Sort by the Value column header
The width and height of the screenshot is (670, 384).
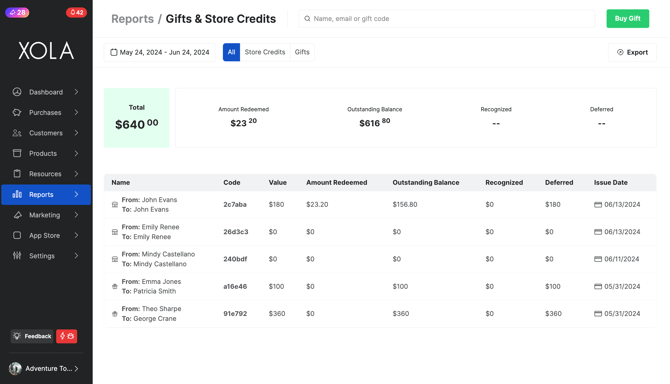(278, 182)
